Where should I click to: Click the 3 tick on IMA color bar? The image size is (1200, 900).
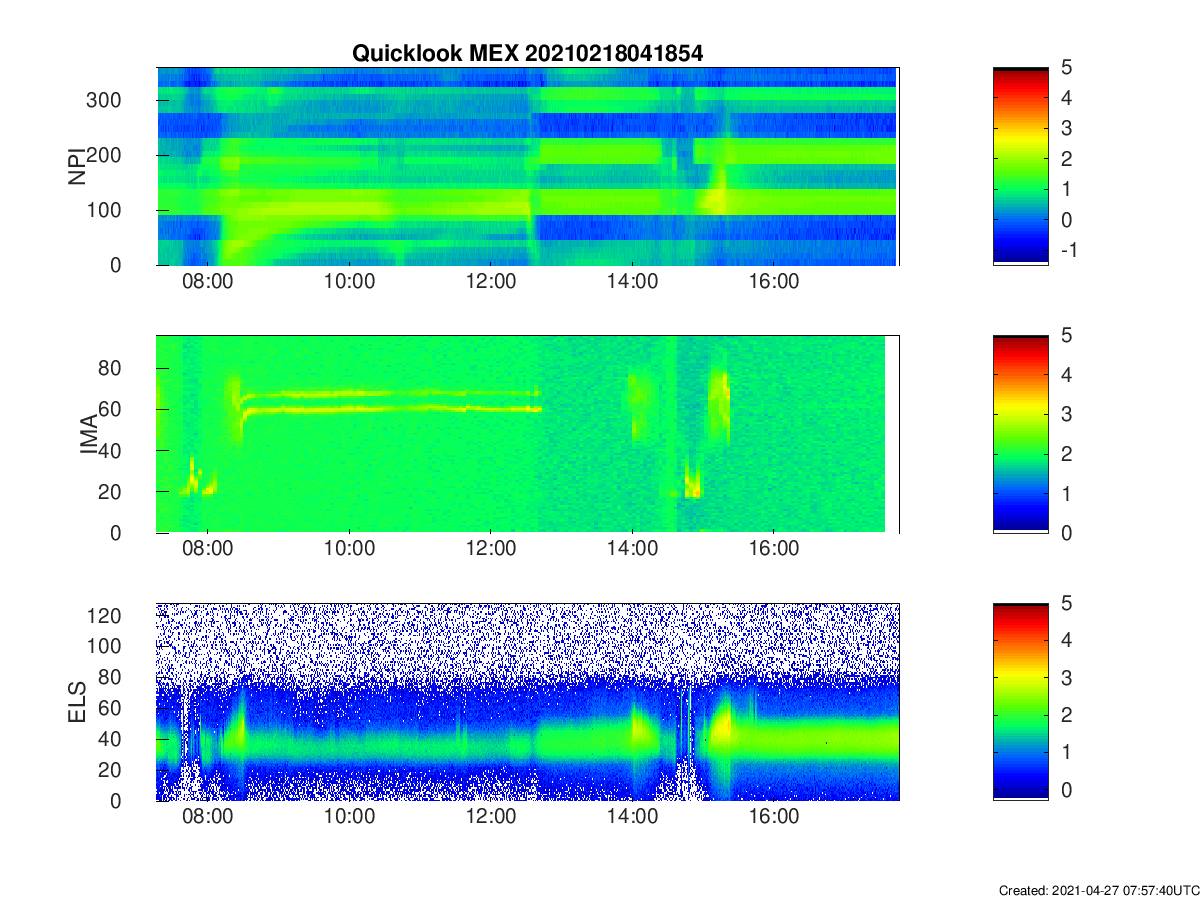point(1066,415)
